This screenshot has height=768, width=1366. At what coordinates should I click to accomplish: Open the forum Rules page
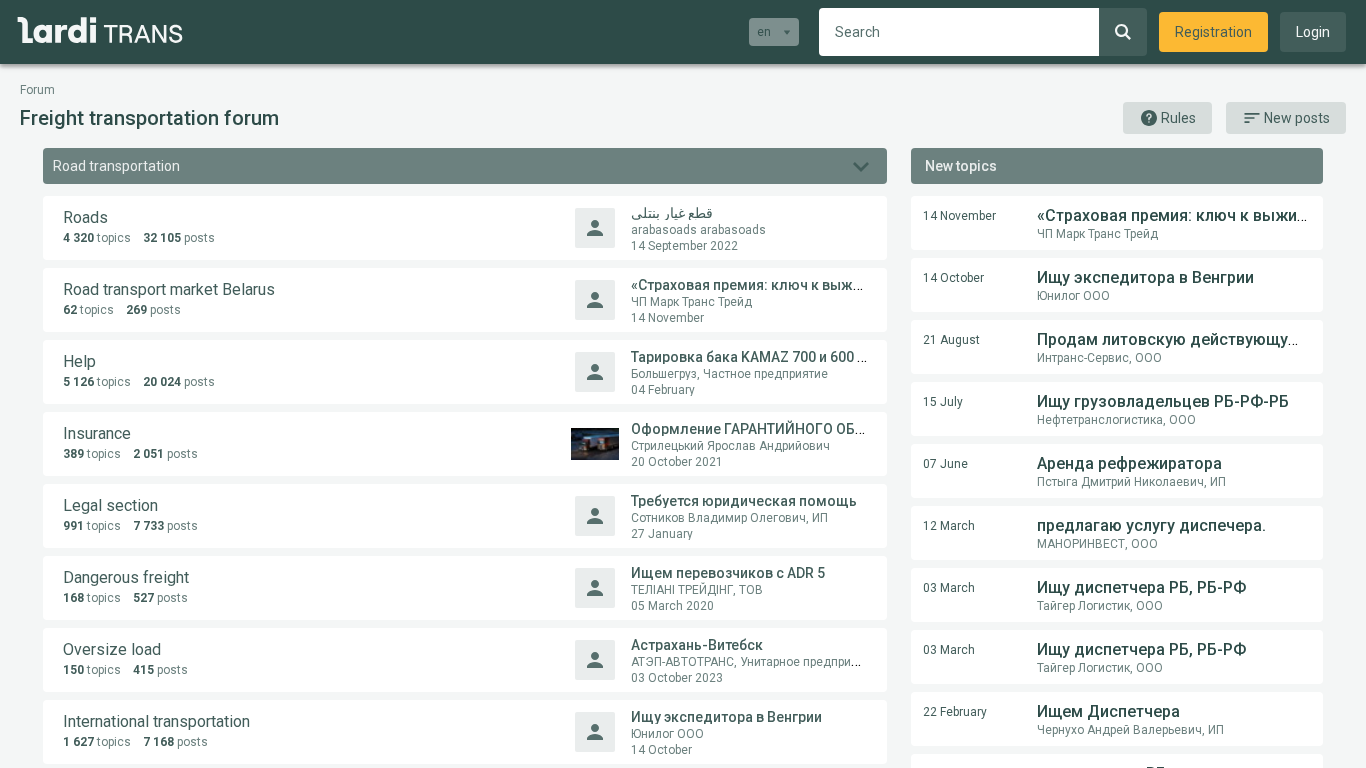1167,118
